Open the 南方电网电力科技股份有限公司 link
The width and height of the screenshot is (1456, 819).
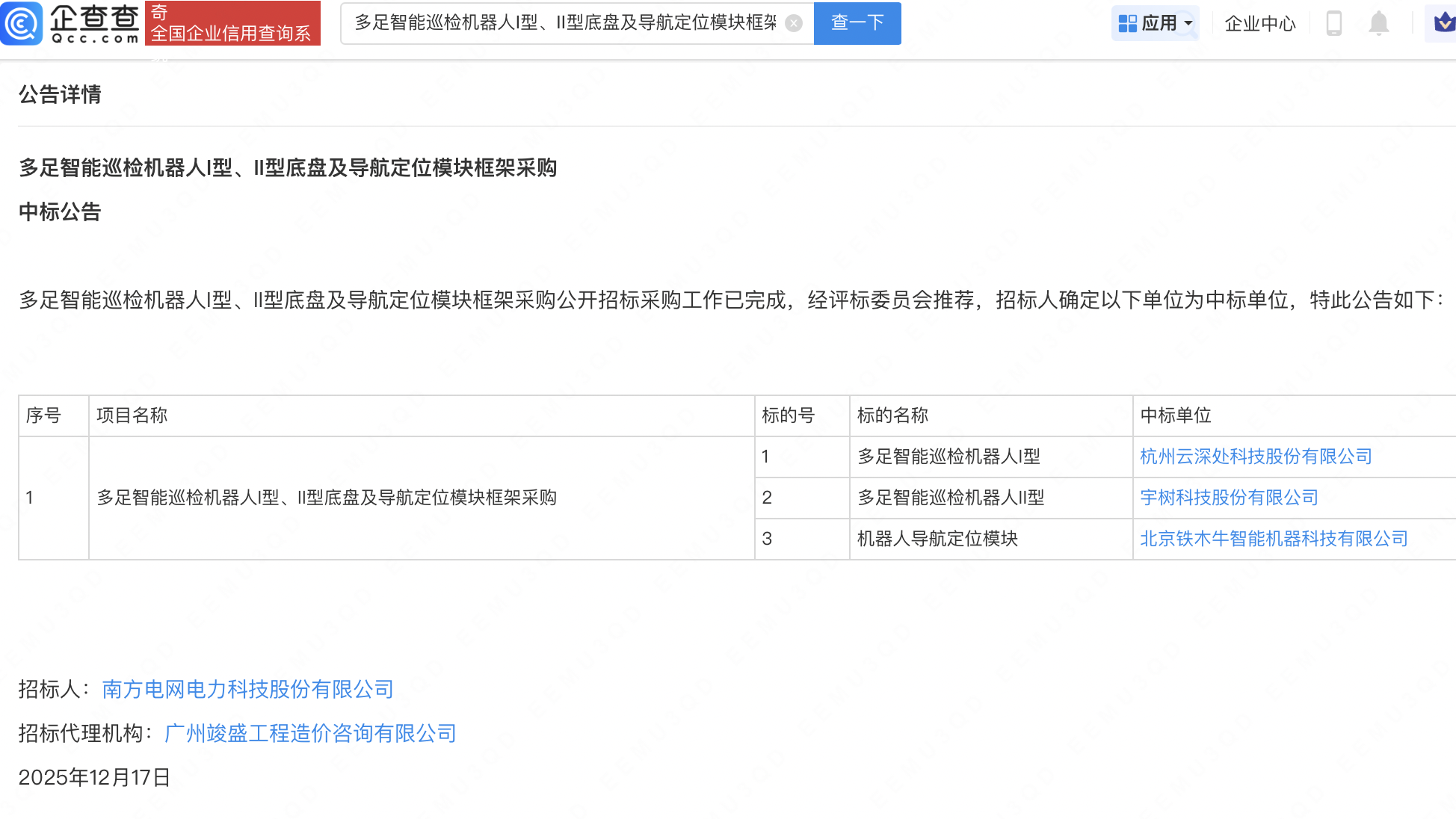[x=246, y=690]
